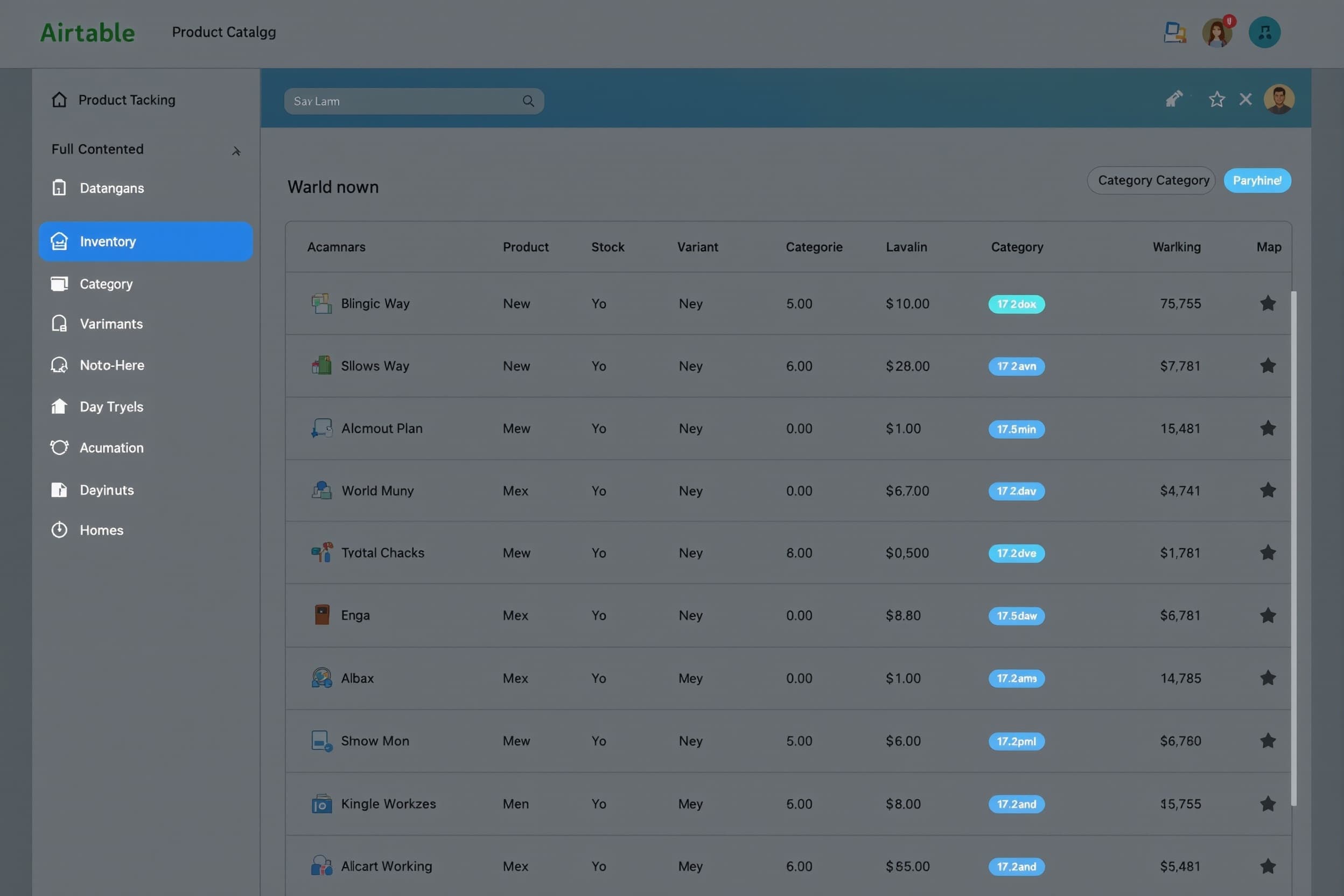Click the Enga product icon

pyautogui.click(x=323, y=615)
